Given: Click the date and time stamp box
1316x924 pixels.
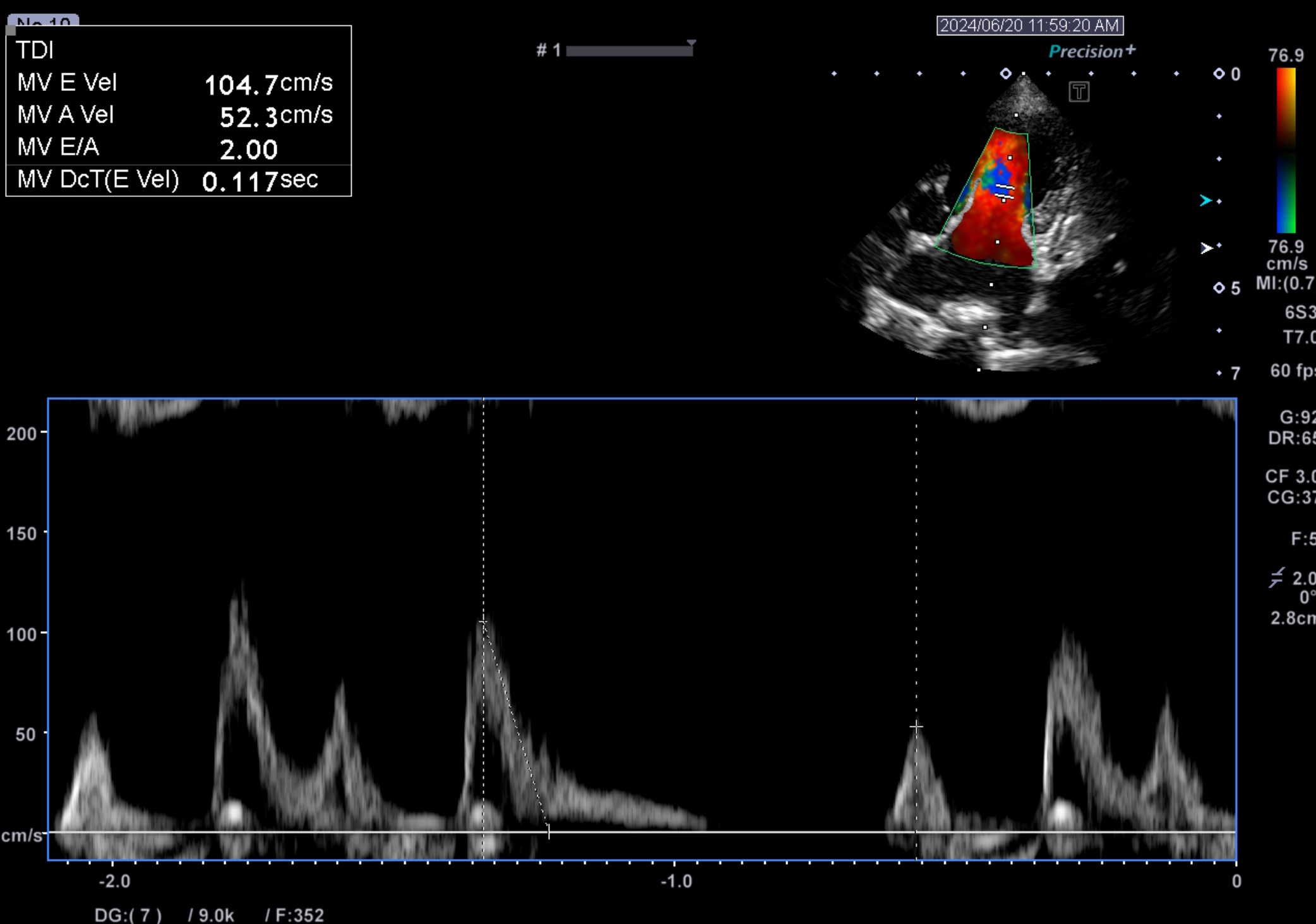Looking at the screenshot, I should click(x=1029, y=25).
